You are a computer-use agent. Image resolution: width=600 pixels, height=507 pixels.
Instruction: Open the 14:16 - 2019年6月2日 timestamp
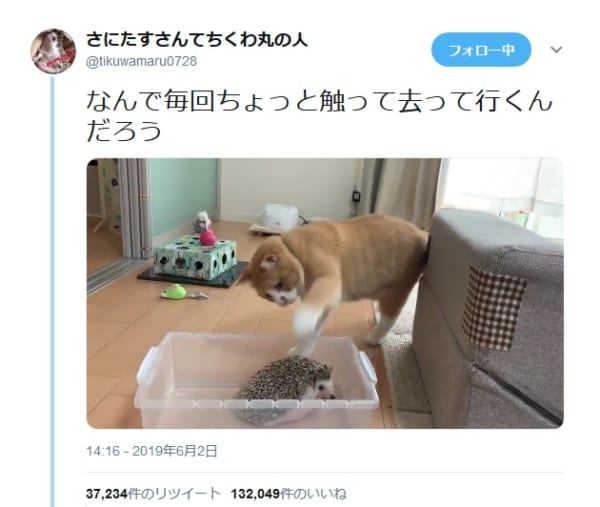pyautogui.click(x=152, y=451)
